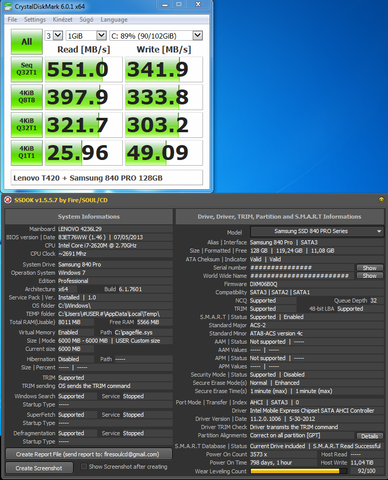
Task: Start the 4KiB Q1T1 test
Action: (x=27, y=152)
